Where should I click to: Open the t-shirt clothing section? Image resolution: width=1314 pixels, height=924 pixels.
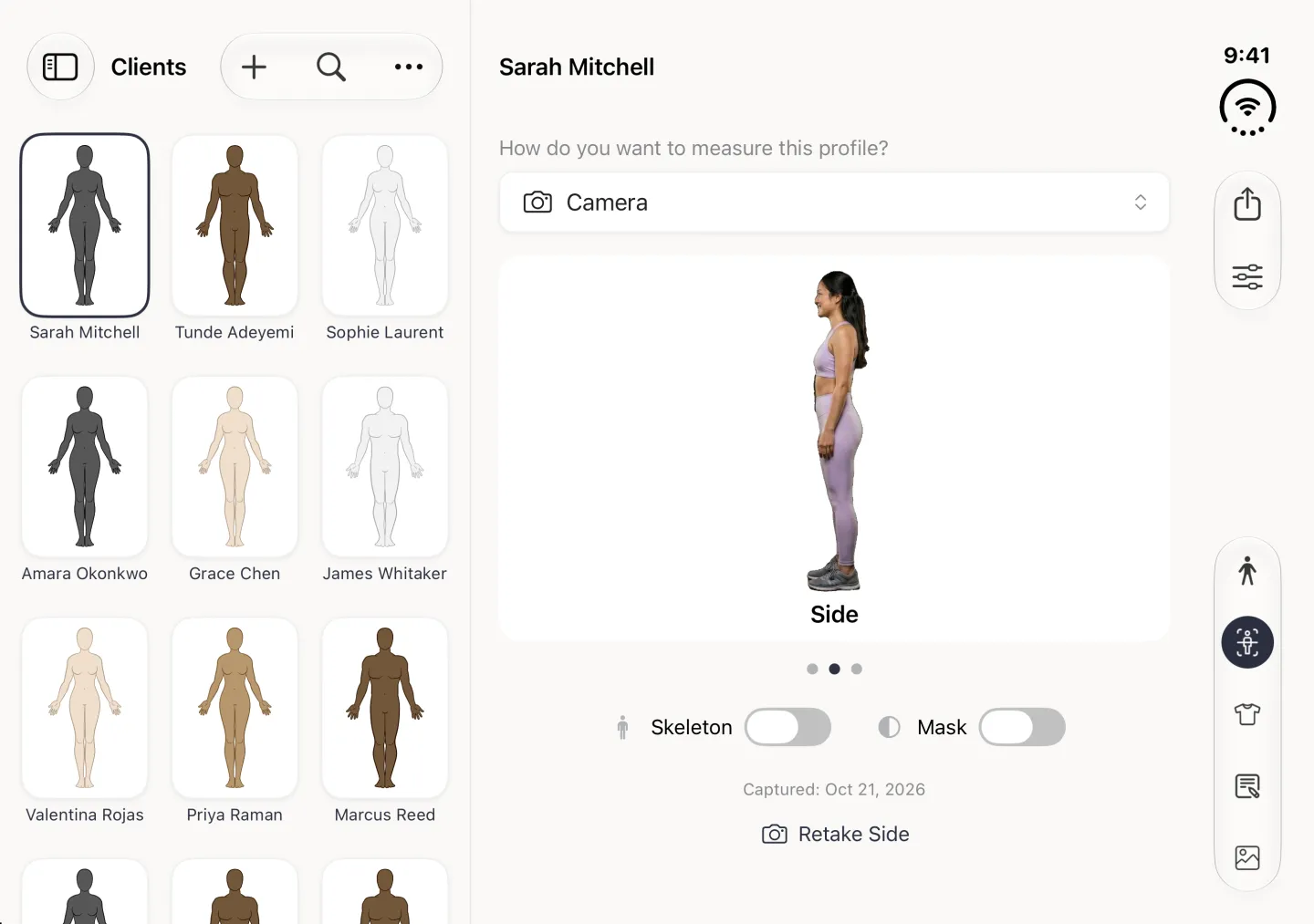tap(1247, 714)
